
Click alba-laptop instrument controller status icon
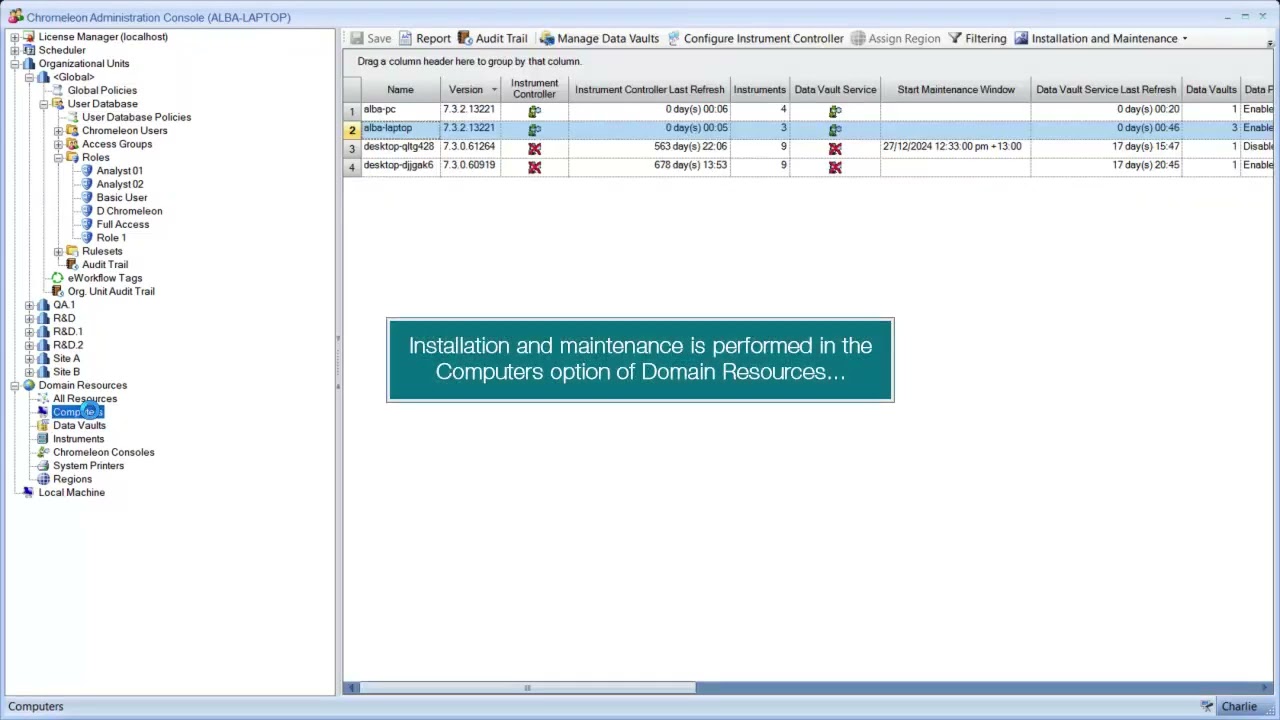point(534,129)
